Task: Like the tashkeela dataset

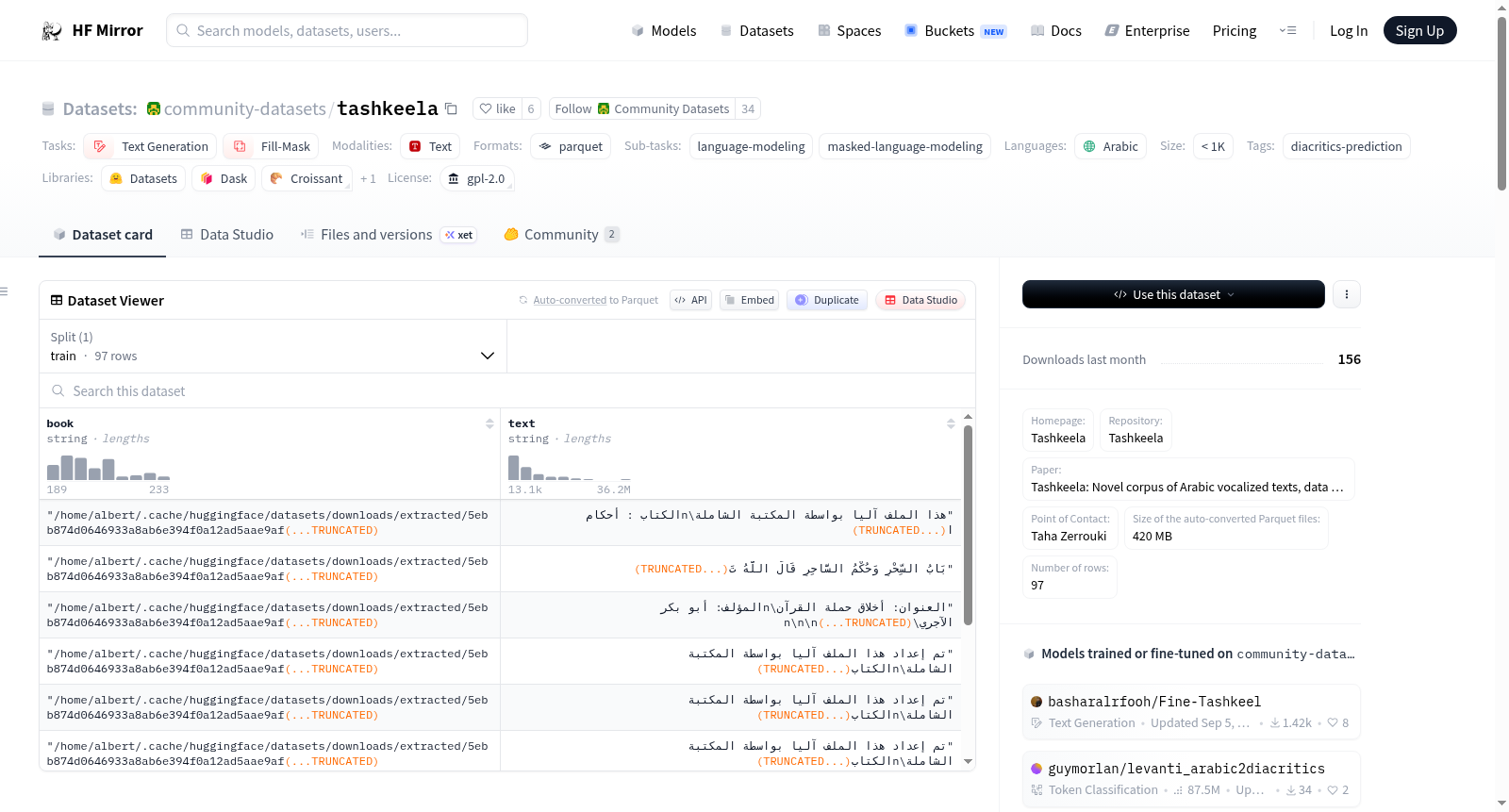Action: coord(497,109)
